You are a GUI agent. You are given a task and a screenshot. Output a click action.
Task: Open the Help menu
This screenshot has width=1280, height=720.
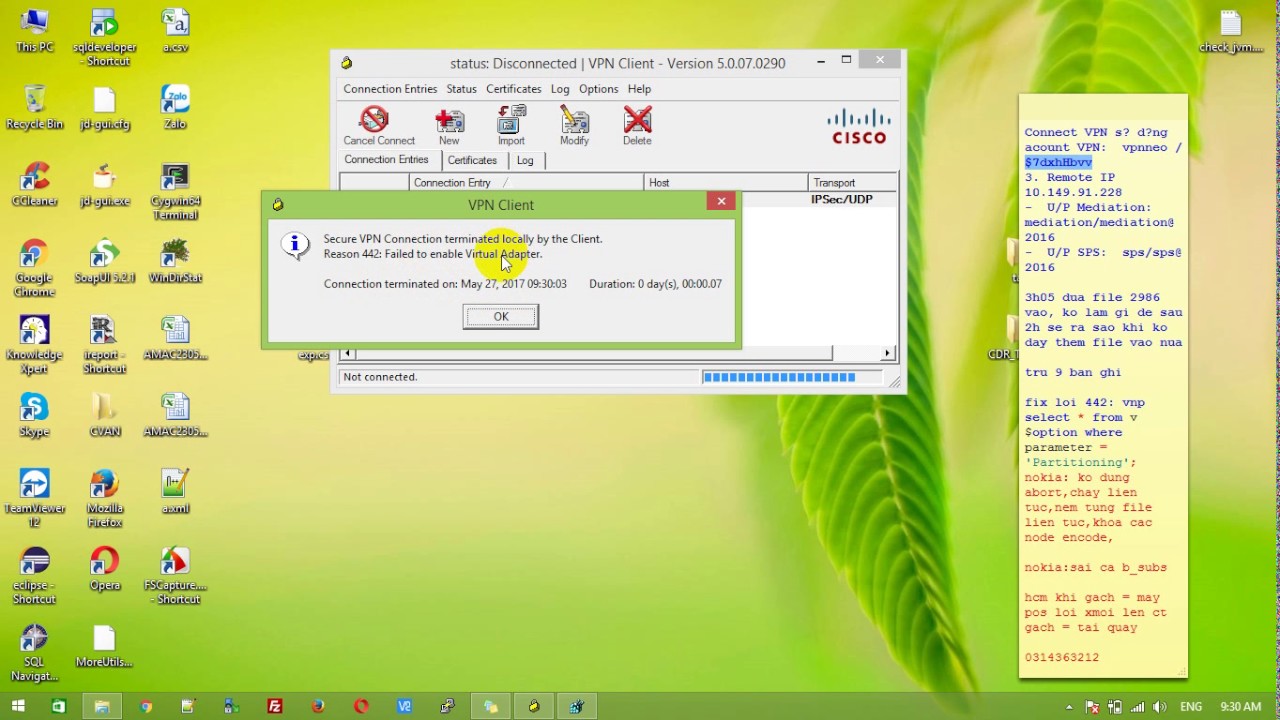pos(639,89)
